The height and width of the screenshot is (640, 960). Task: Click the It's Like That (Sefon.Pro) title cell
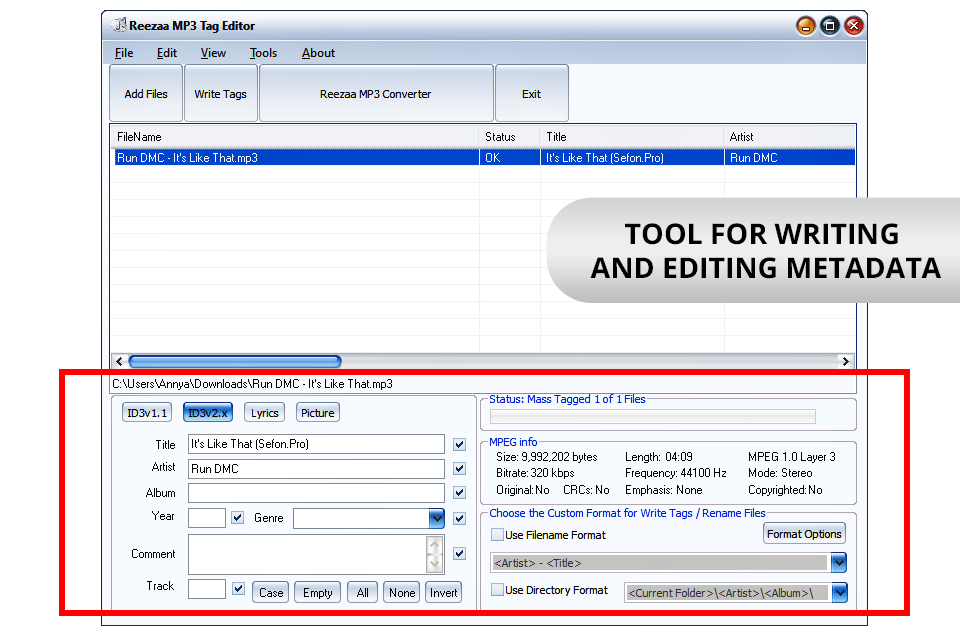coord(632,157)
